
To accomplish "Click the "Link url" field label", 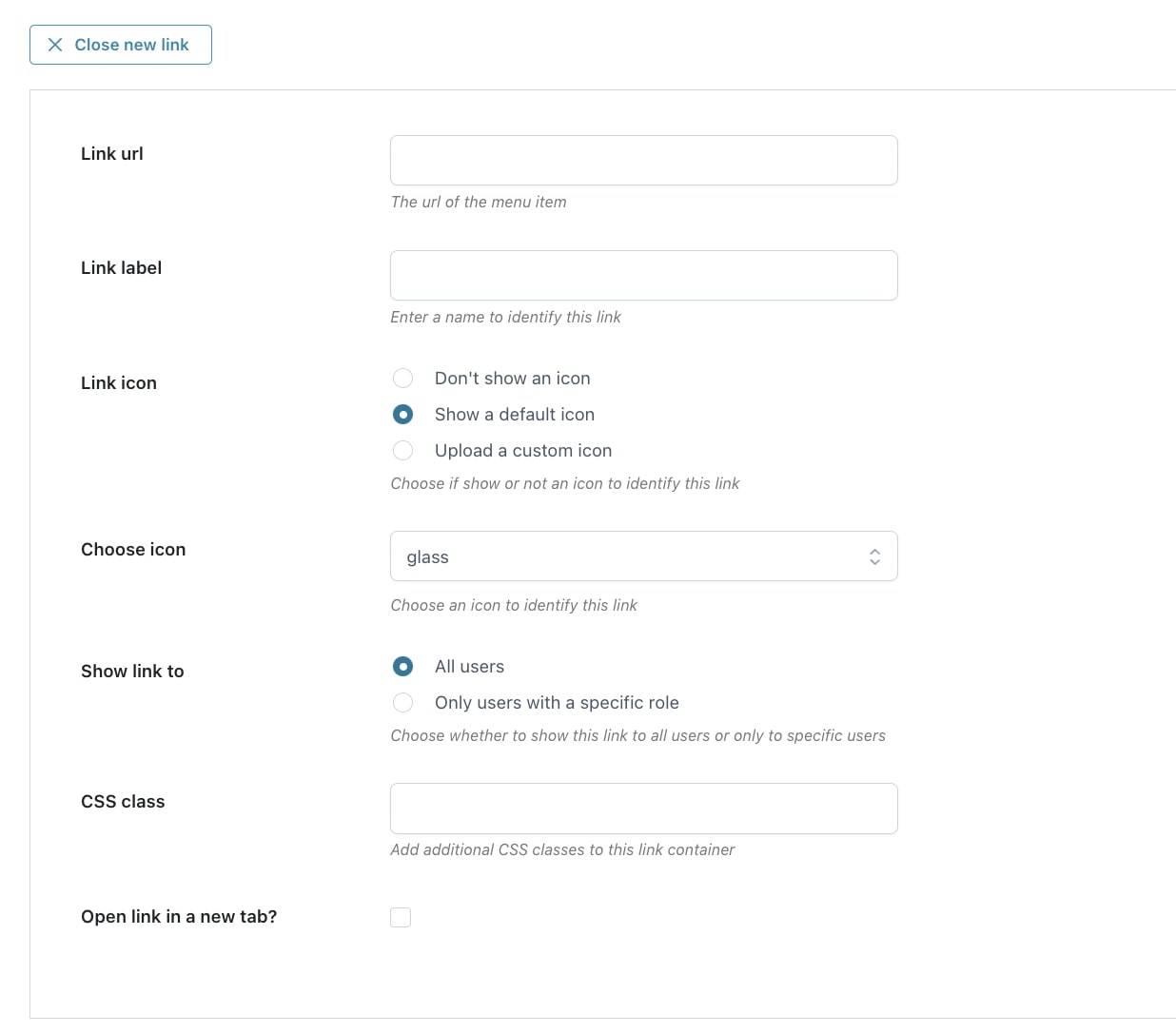I will (x=112, y=154).
